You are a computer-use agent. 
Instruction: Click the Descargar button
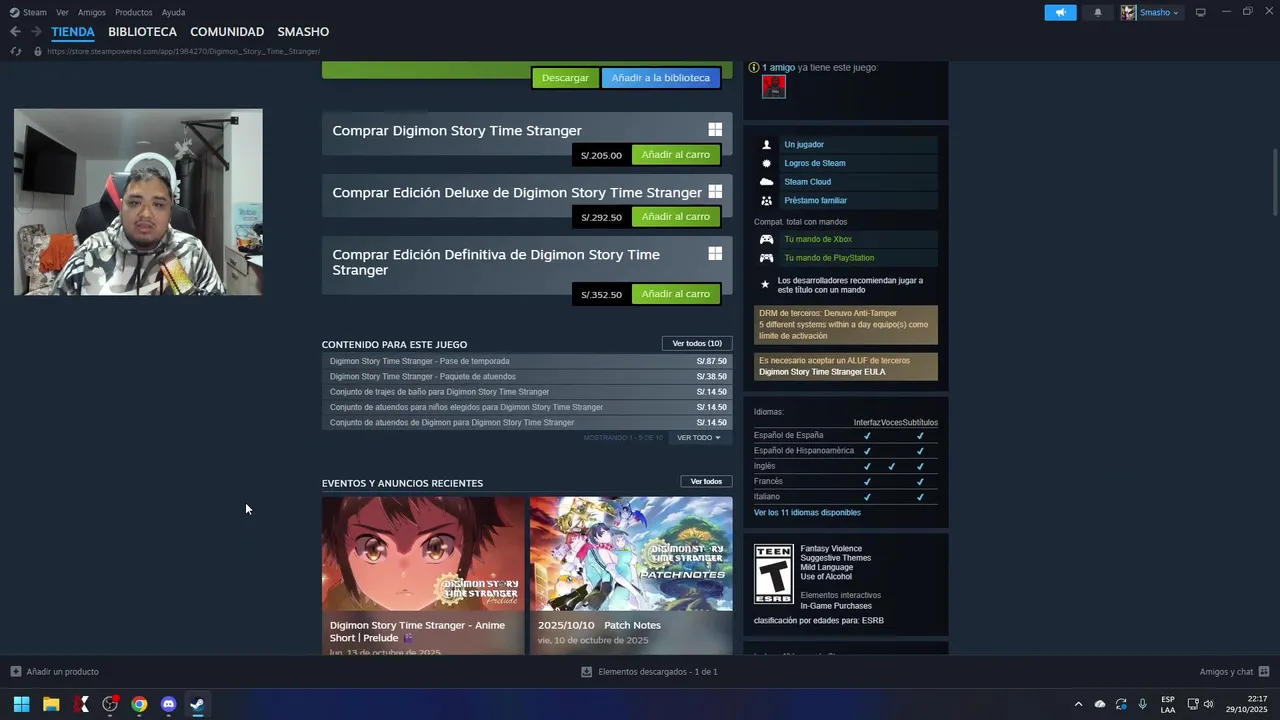click(x=565, y=78)
